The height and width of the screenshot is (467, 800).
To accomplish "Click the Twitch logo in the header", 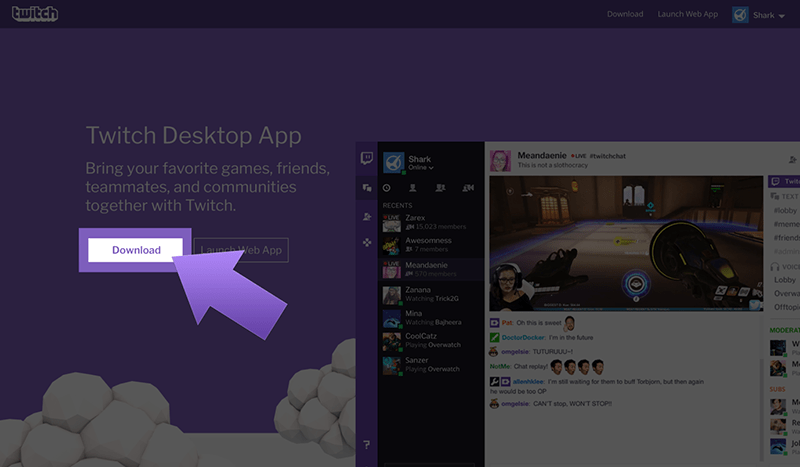I will (x=35, y=14).
